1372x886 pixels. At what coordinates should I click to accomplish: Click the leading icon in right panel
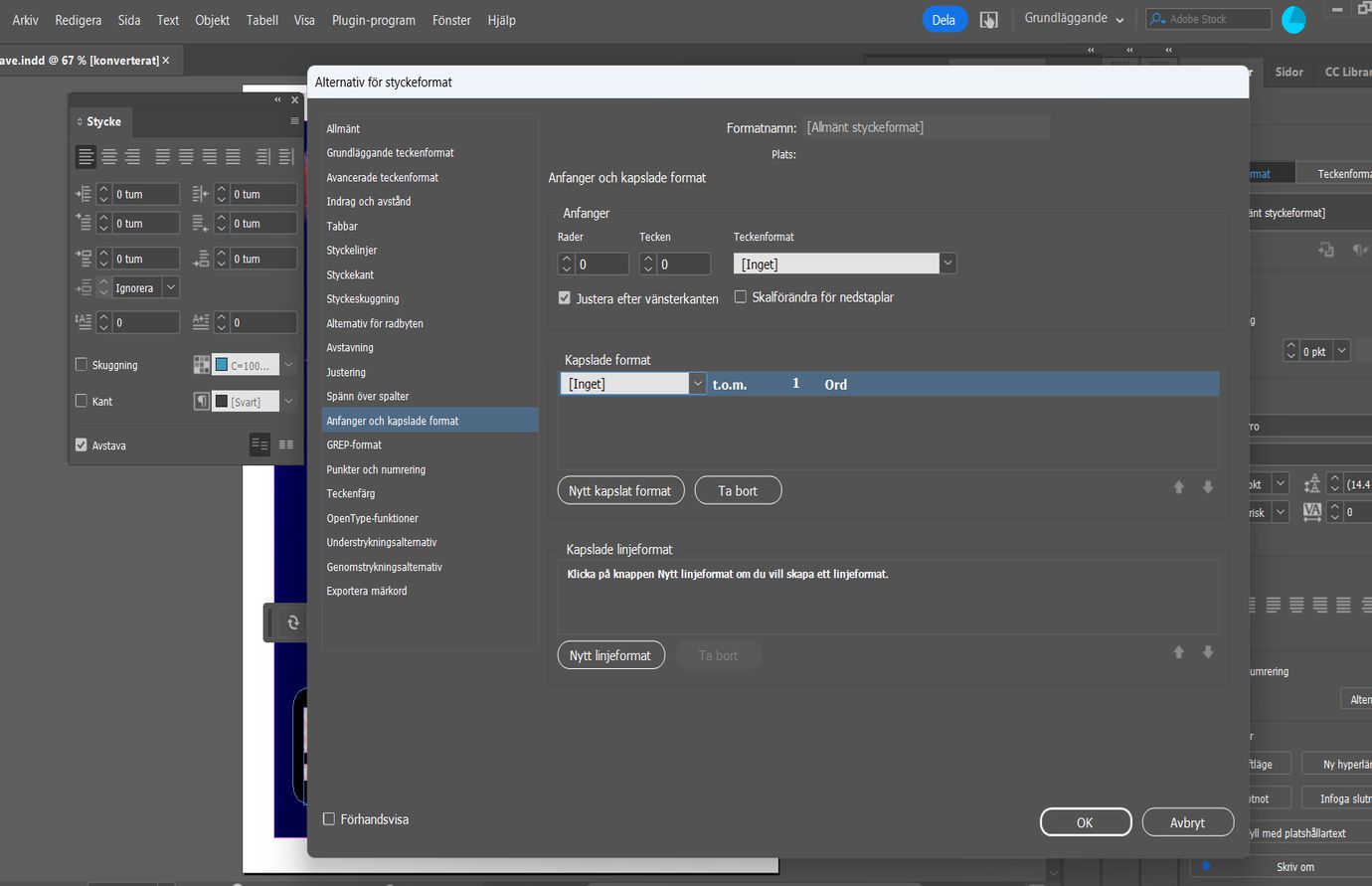(x=1312, y=484)
